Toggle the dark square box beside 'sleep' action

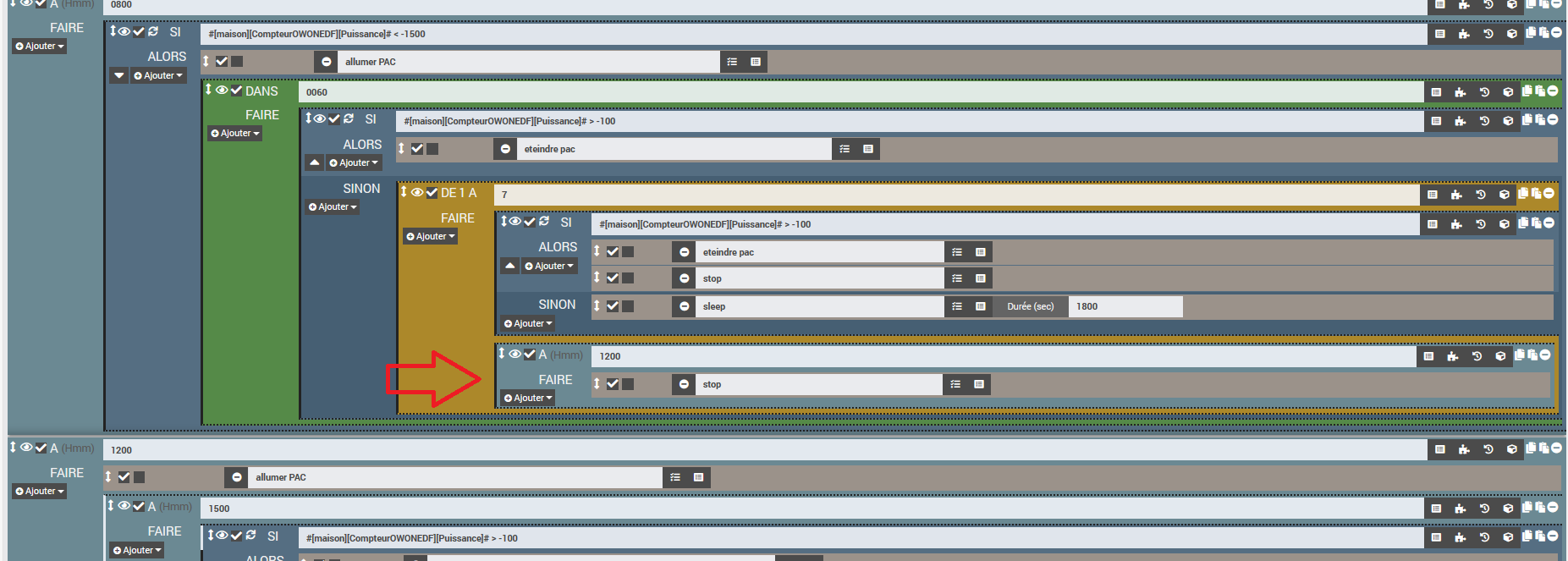coord(628,306)
